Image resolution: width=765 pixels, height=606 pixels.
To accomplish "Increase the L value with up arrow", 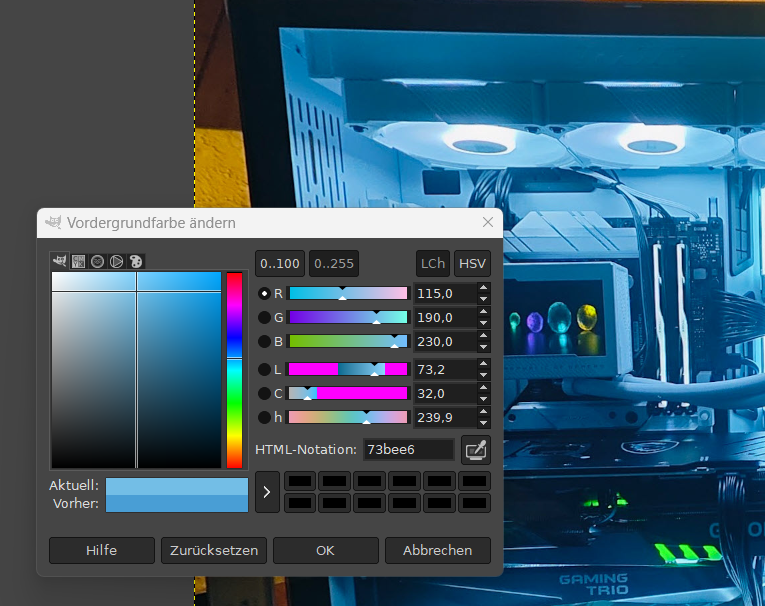I will point(483,364).
